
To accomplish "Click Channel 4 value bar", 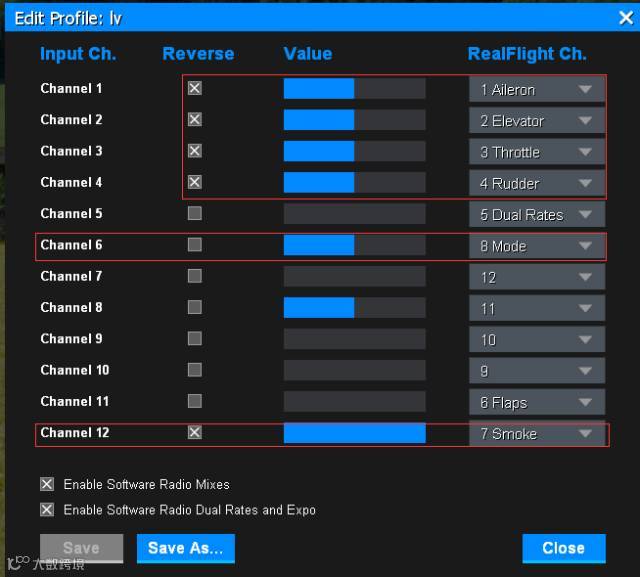I will coord(354,182).
